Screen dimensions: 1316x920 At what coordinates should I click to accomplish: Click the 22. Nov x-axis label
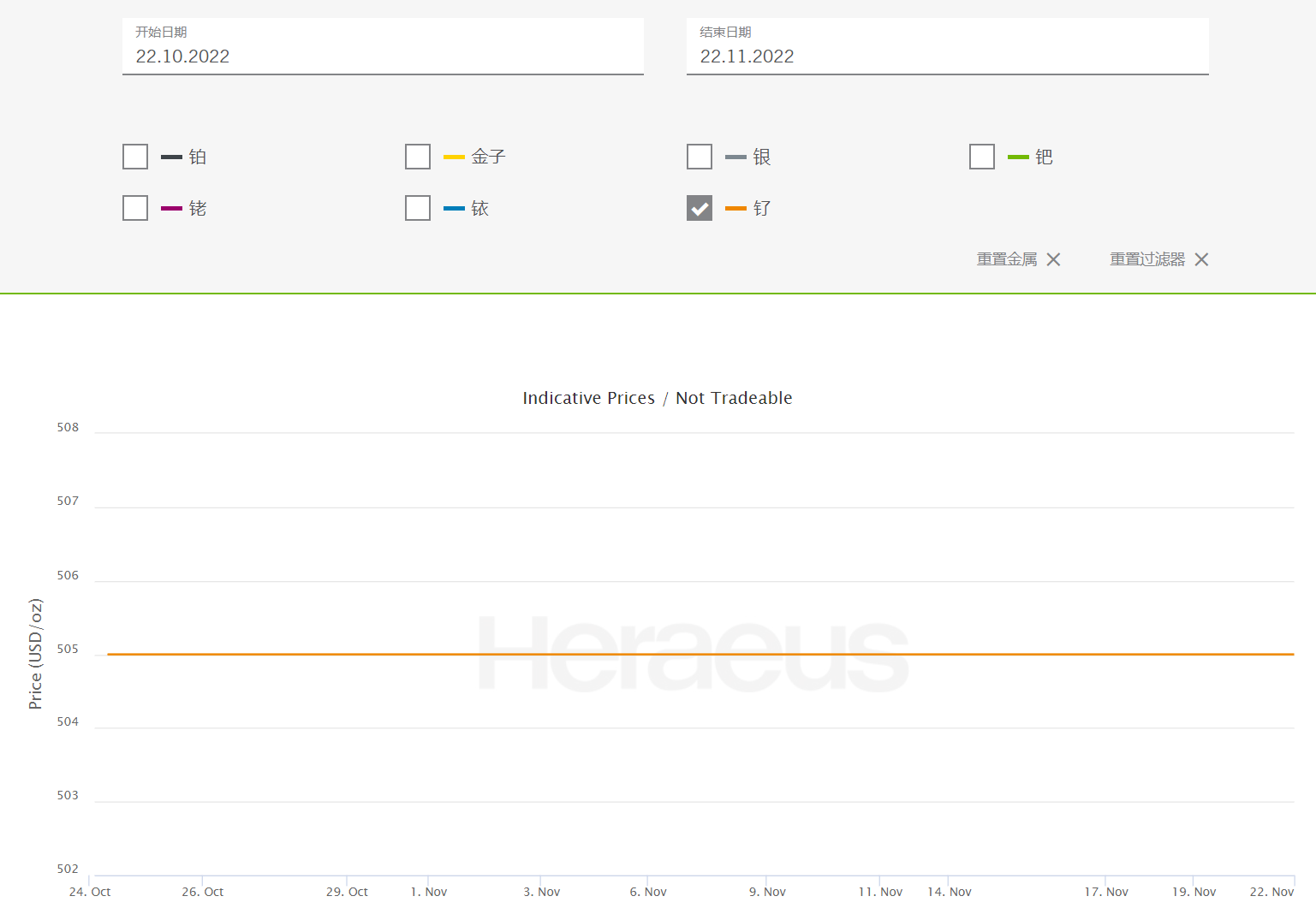[x=1271, y=892]
